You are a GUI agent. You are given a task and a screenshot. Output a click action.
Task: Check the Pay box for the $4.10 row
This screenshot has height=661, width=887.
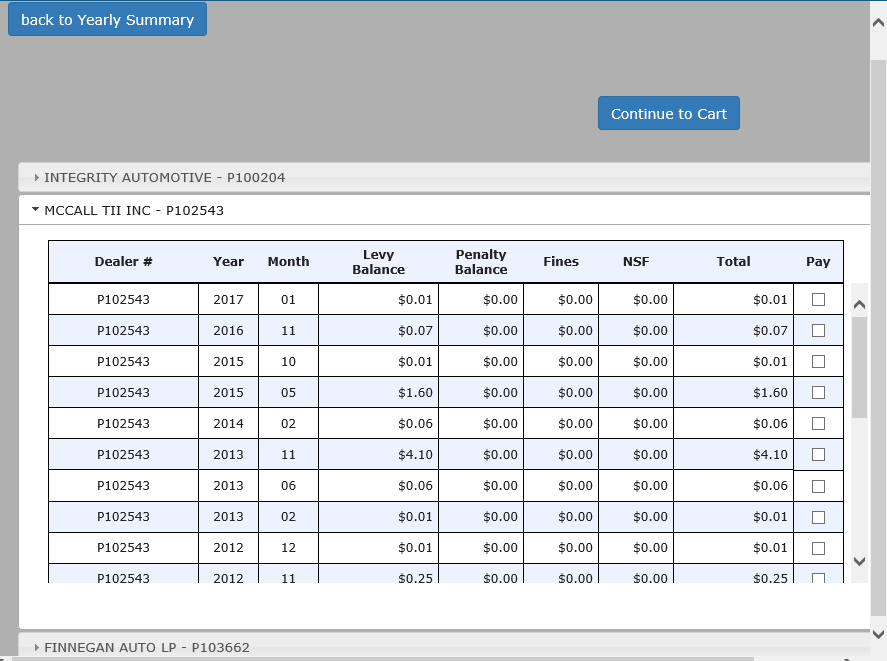pyautogui.click(x=818, y=454)
